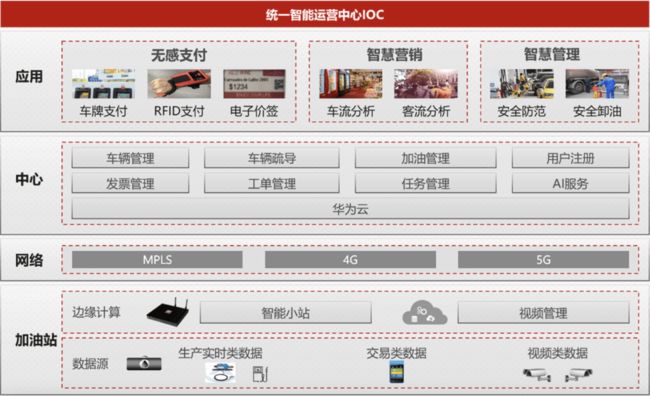This screenshot has height=396, width=650.
Task: Click the 智慧管理 section title
Action: (x=552, y=54)
